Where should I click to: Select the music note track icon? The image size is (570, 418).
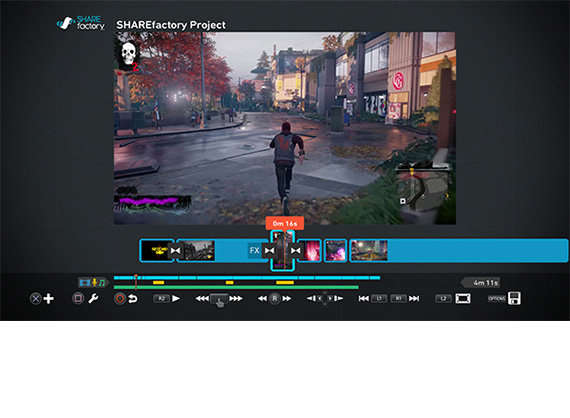(102, 282)
